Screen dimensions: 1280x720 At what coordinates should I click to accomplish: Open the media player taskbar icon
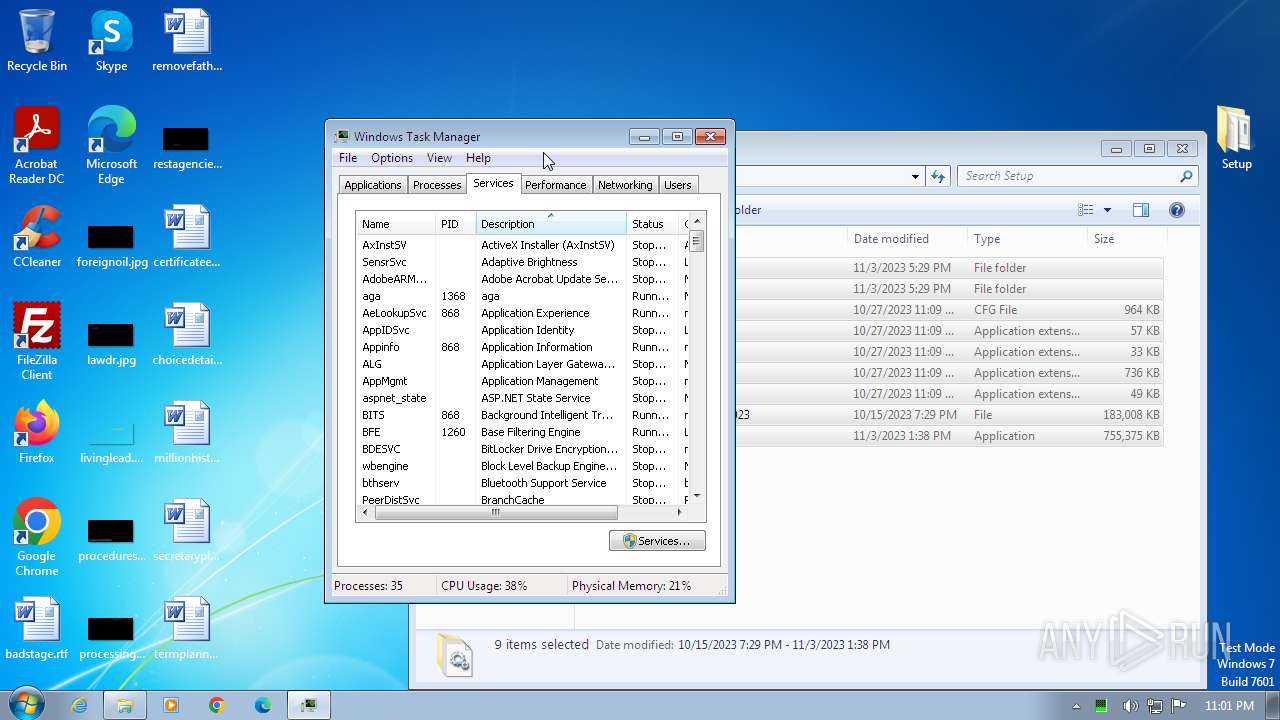[171, 705]
